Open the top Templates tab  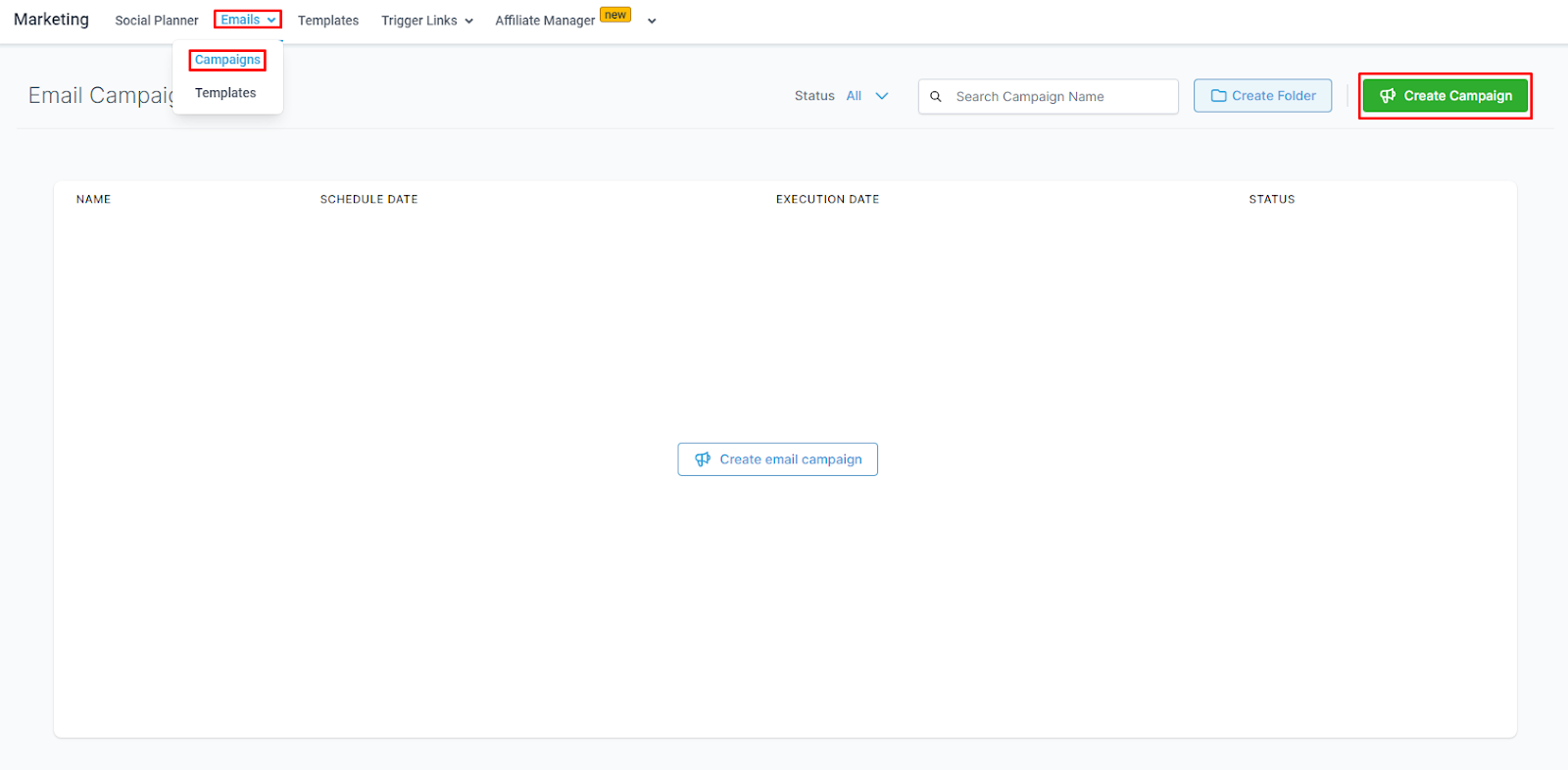tap(328, 21)
